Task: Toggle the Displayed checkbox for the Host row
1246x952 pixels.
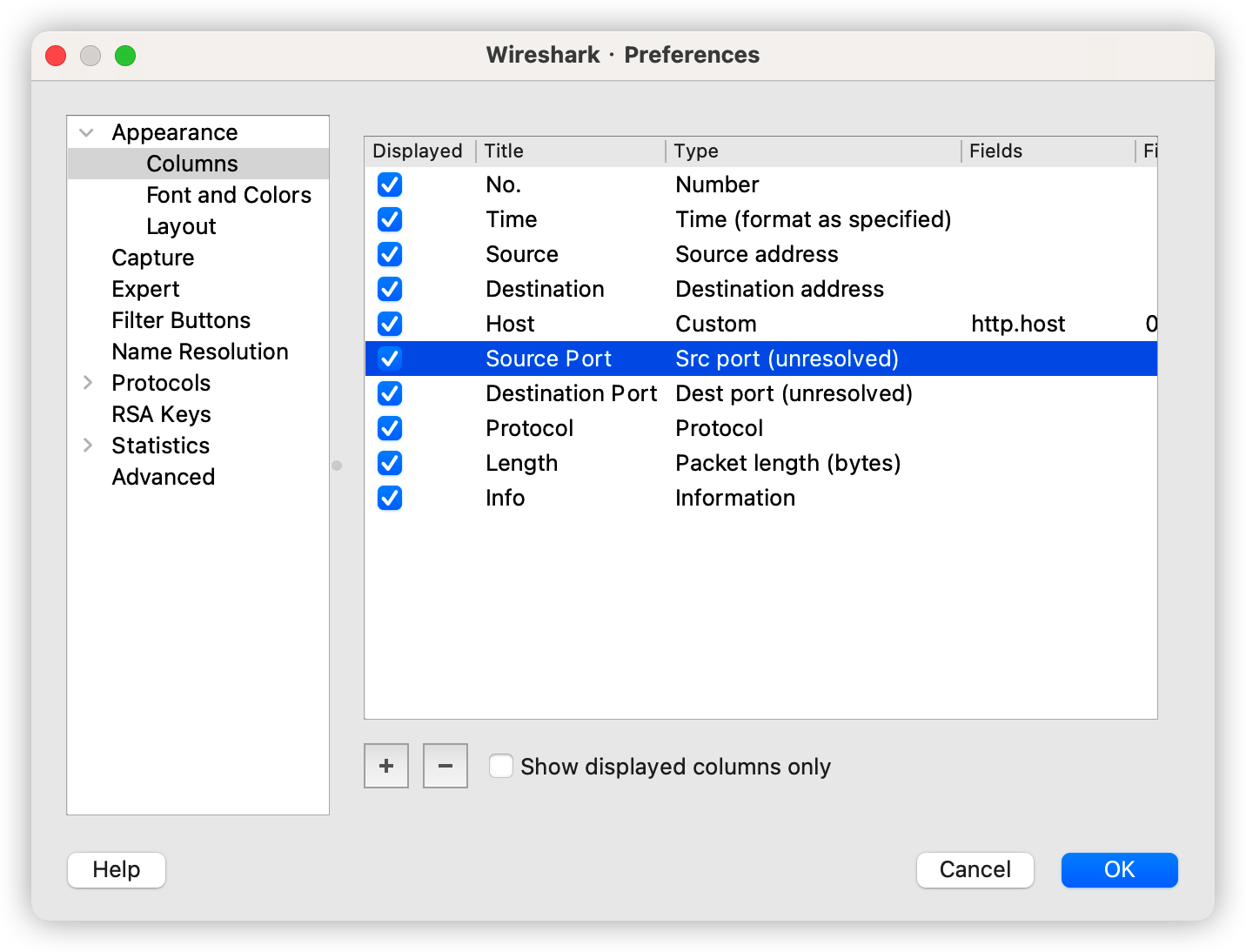Action: [390, 324]
